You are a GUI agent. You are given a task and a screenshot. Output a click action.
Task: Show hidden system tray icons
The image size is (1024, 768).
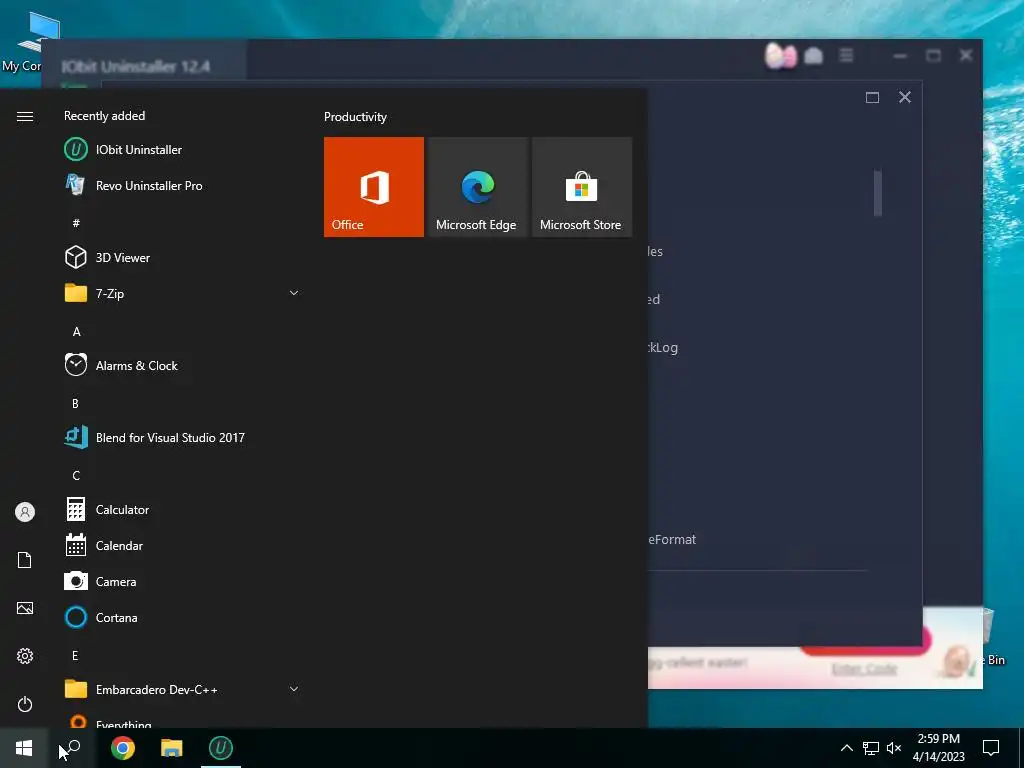pos(846,748)
